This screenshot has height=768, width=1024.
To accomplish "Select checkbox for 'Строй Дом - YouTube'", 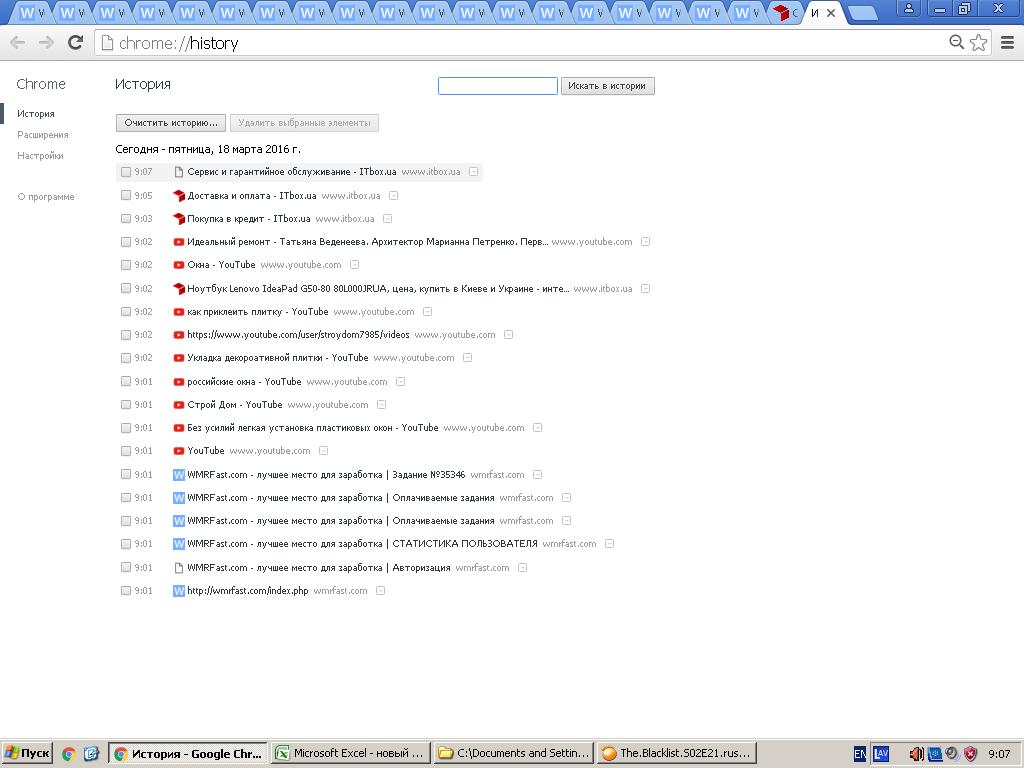I will pos(126,404).
